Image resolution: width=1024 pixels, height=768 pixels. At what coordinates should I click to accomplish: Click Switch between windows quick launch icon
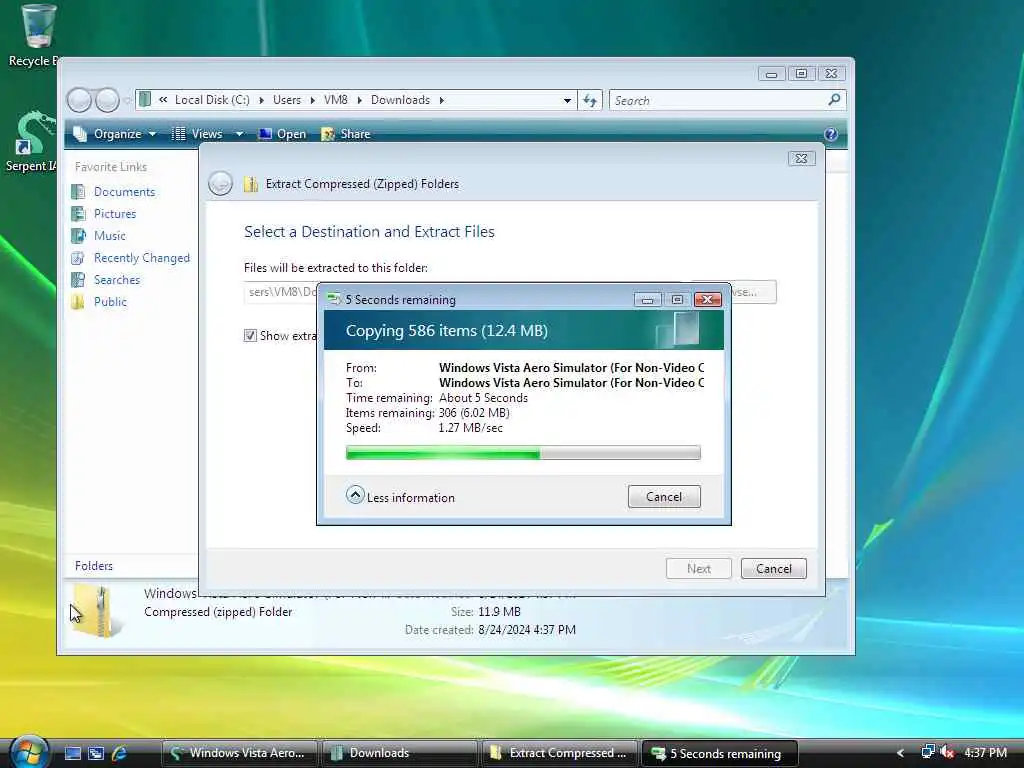point(96,753)
